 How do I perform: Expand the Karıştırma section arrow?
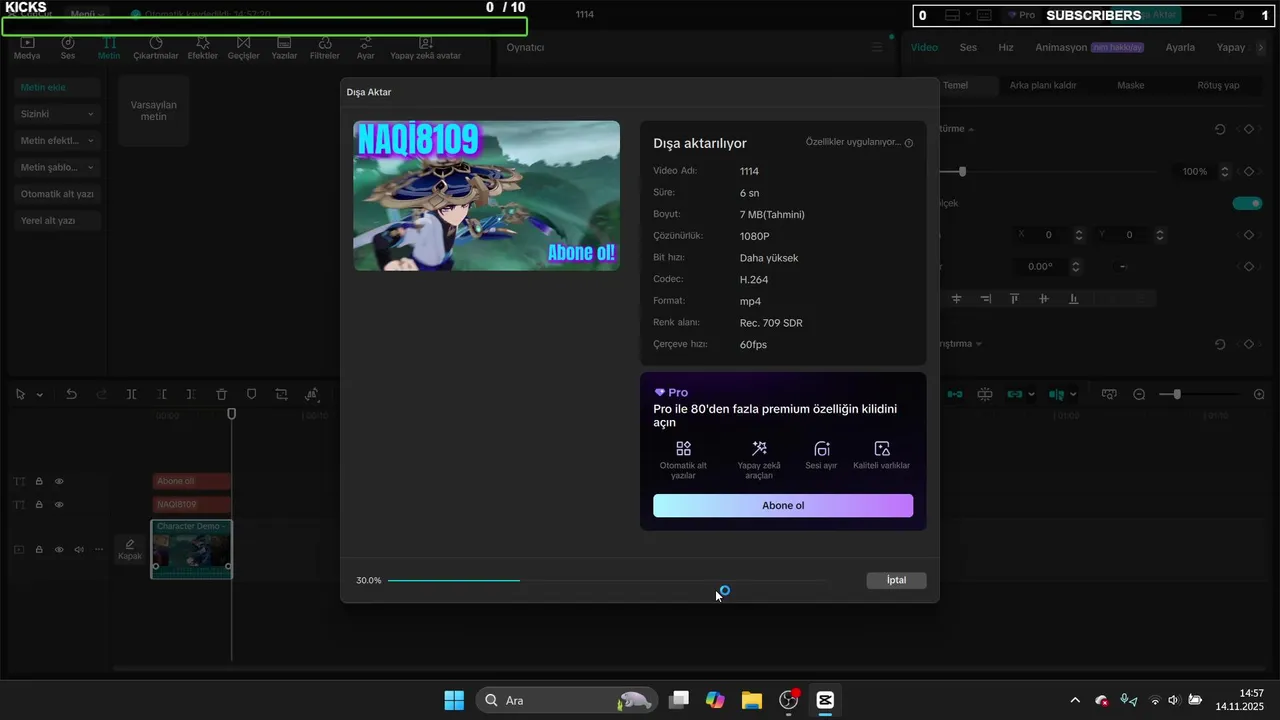pyautogui.click(x=979, y=343)
